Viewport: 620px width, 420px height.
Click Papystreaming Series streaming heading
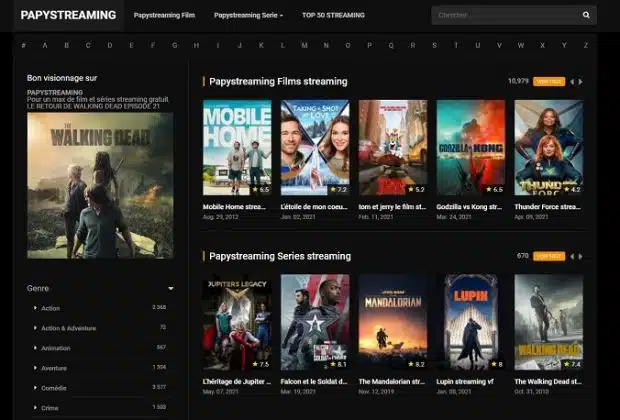point(280,256)
